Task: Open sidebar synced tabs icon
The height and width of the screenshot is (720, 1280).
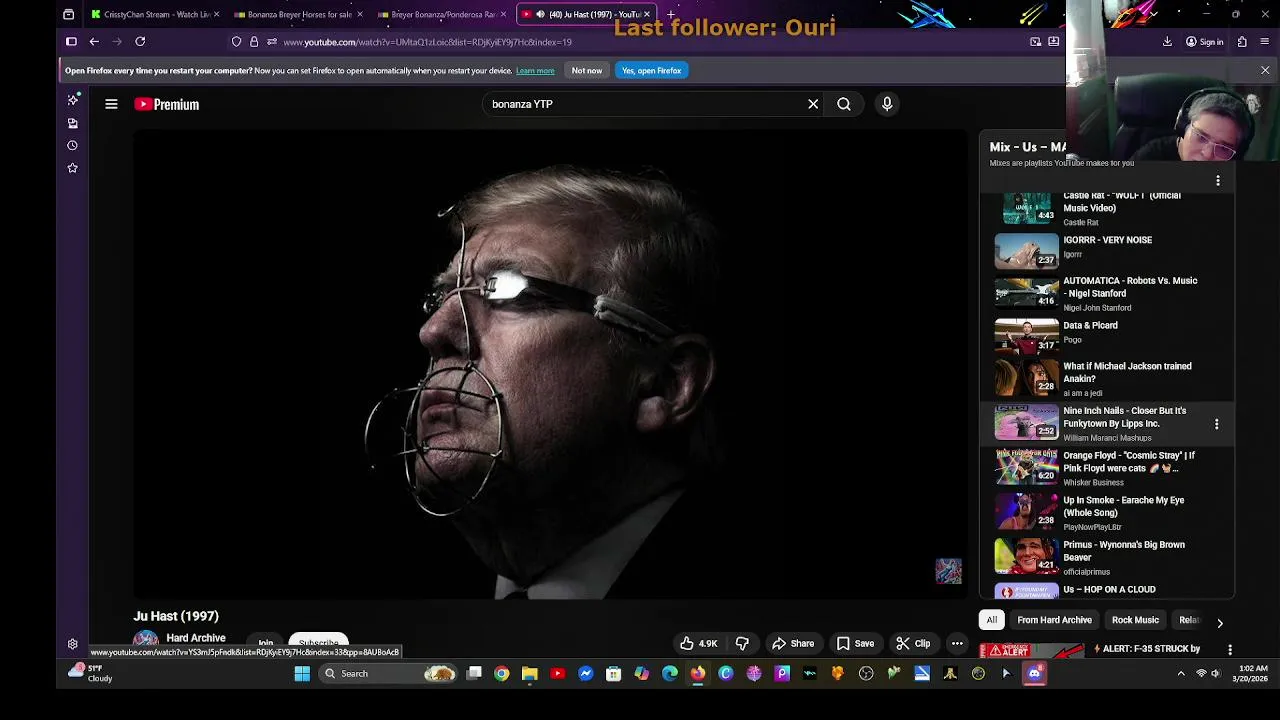Action: (x=72, y=123)
